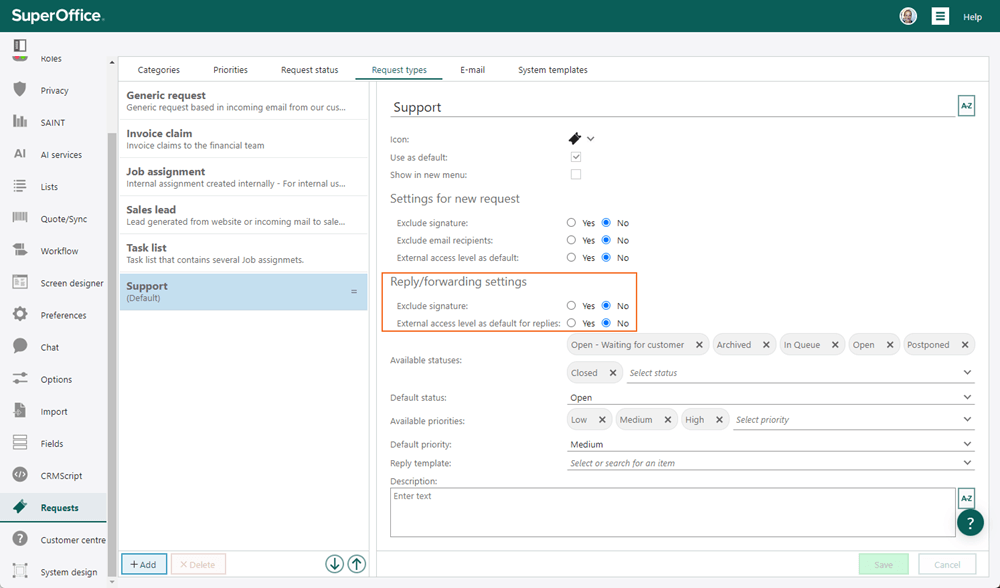Open Import document icon

20,410
